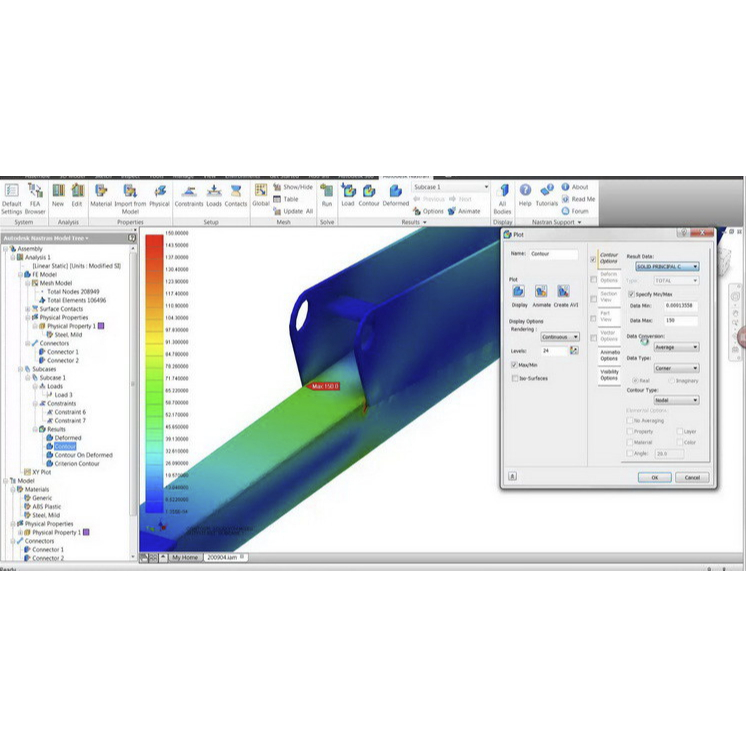Click the Data Max input field
Viewport: 746px width, 746px height.
[x=680, y=320]
